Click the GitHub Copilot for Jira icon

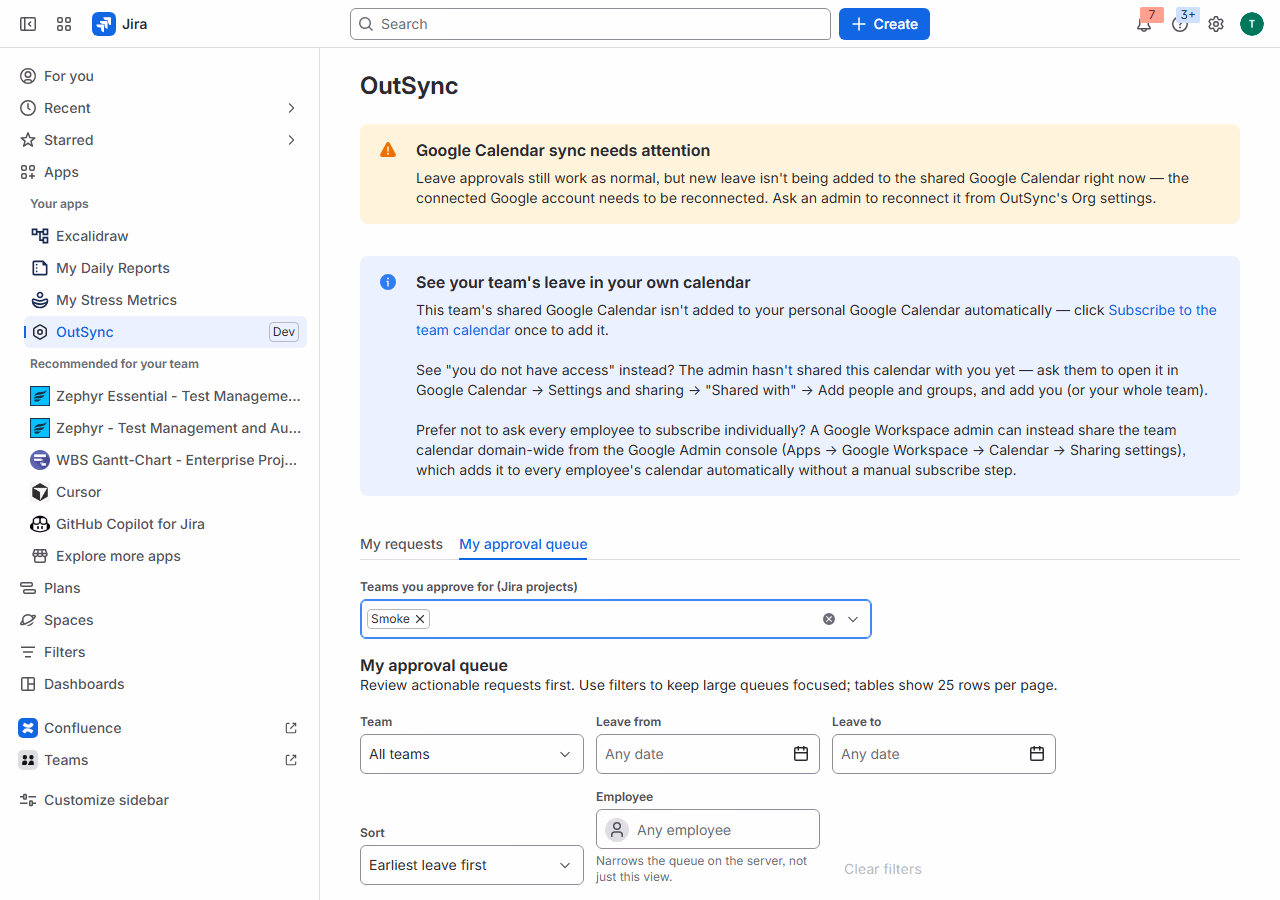click(40, 524)
